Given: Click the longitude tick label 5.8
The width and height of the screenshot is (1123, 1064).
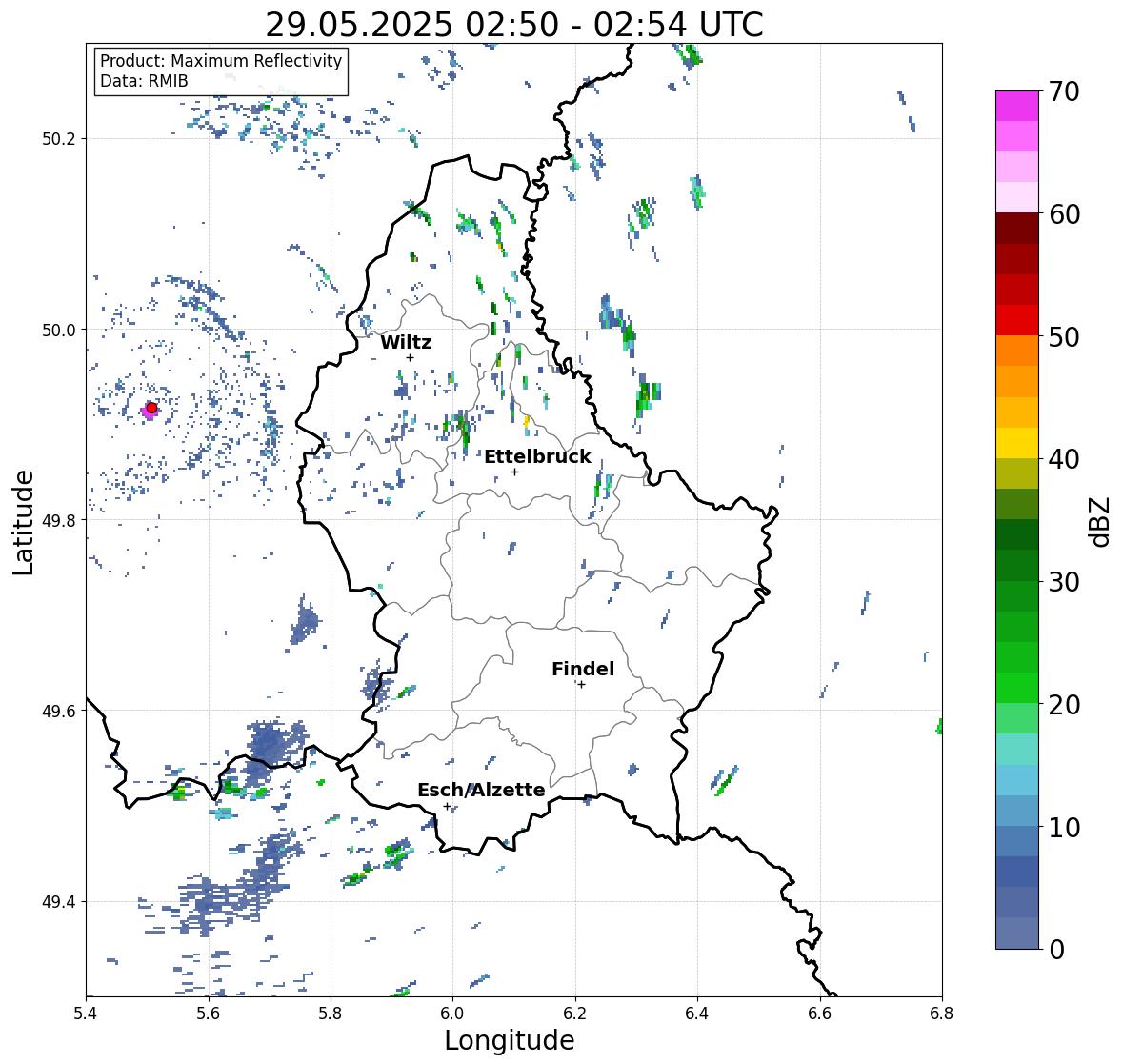Looking at the screenshot, I should (331, 1014).
